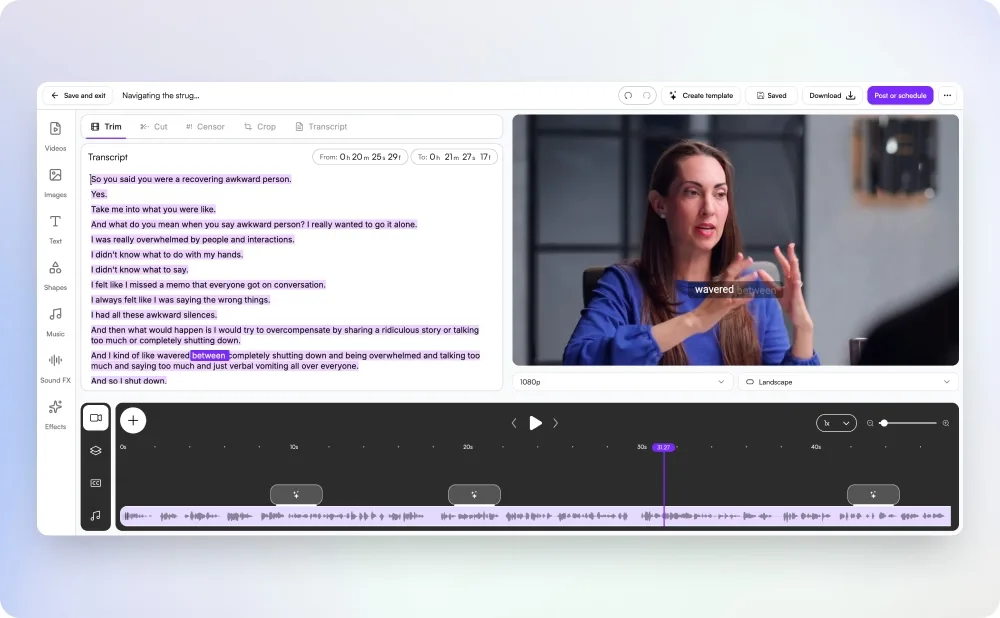Click the 'wavered' caption on the video preview

pos(714,290)
